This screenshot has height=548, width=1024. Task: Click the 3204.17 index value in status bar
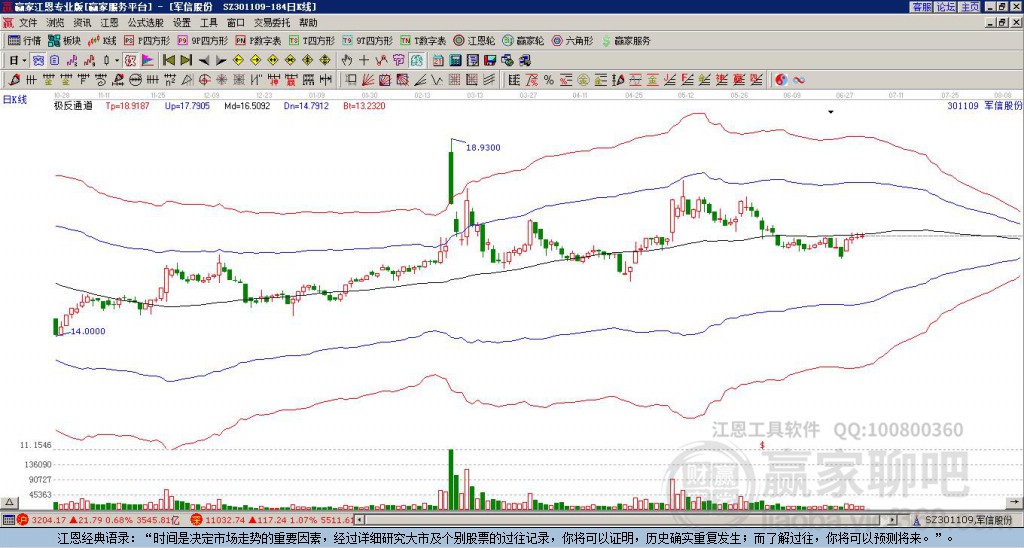pos(49,520)
